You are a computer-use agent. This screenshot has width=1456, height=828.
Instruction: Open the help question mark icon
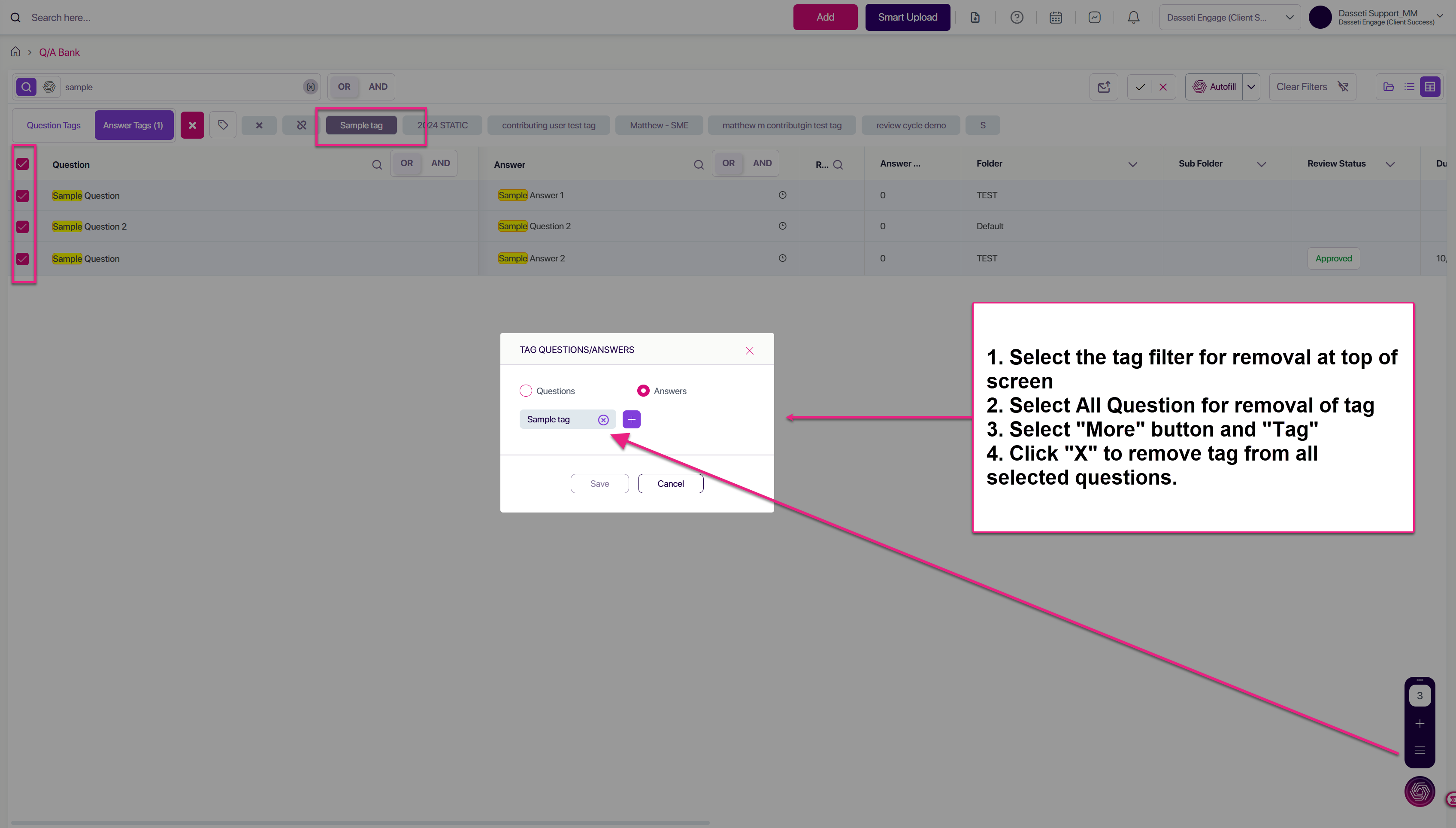coord(1017,18)
